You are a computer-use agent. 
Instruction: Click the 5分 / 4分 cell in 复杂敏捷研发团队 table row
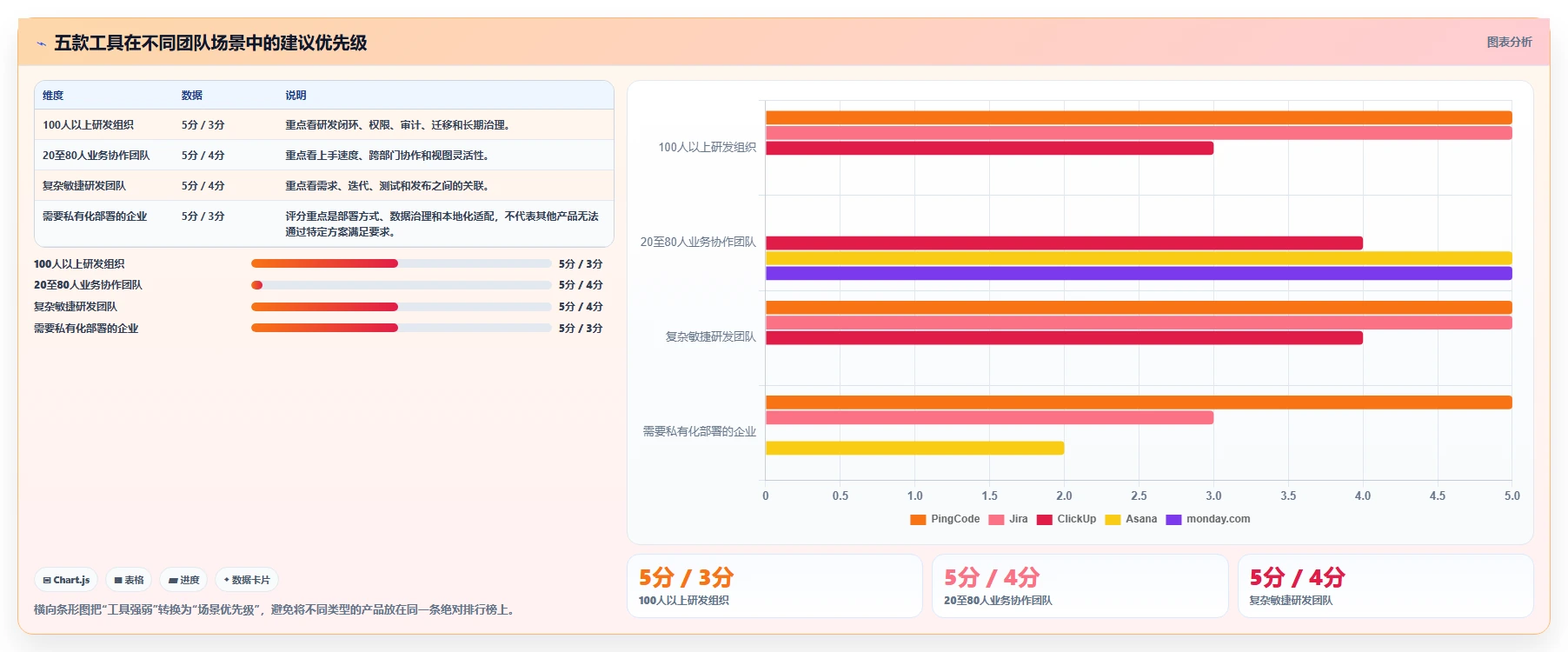[x=203, y=186]
